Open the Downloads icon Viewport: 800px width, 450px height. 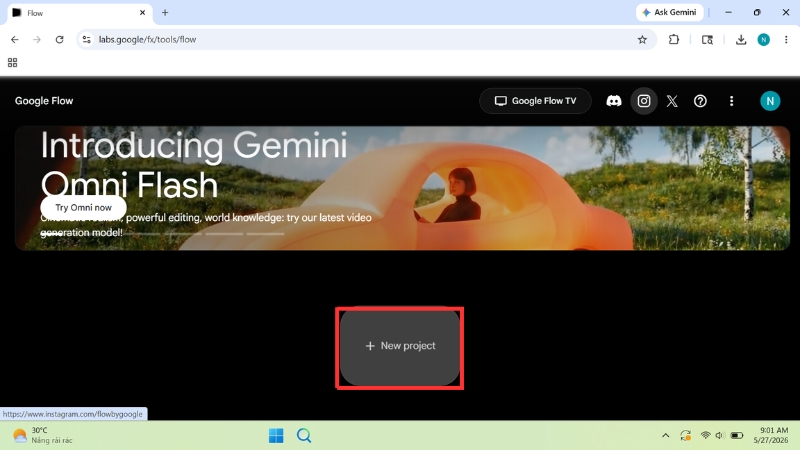741,39
